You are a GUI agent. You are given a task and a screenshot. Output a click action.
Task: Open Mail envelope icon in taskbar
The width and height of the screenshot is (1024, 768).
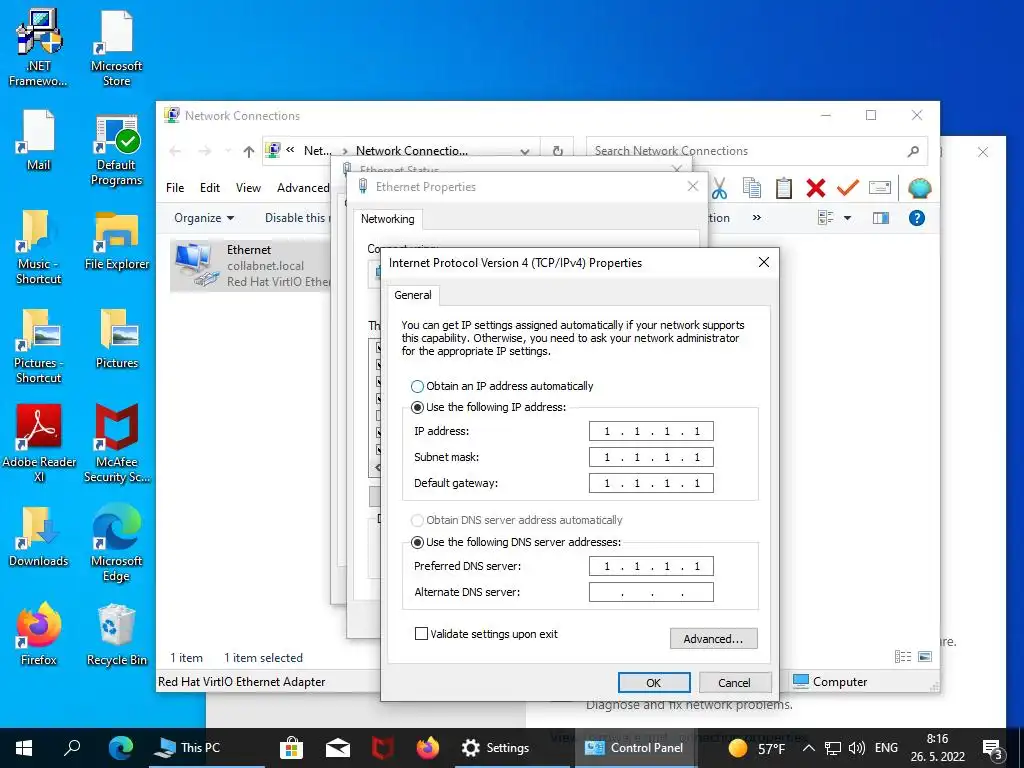pos(338,748)
